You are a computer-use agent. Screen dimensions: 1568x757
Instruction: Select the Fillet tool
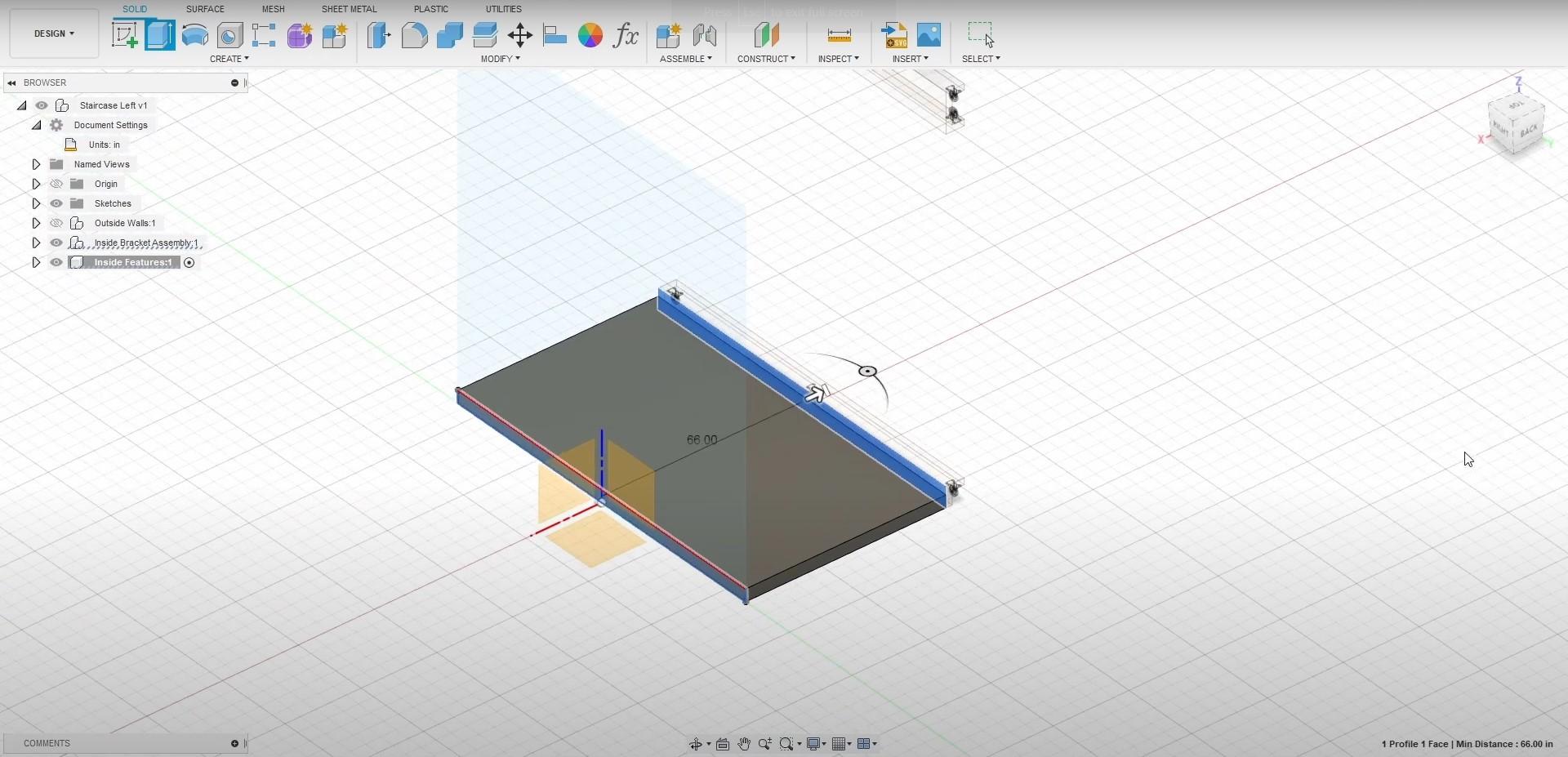(x=414, y=35)
